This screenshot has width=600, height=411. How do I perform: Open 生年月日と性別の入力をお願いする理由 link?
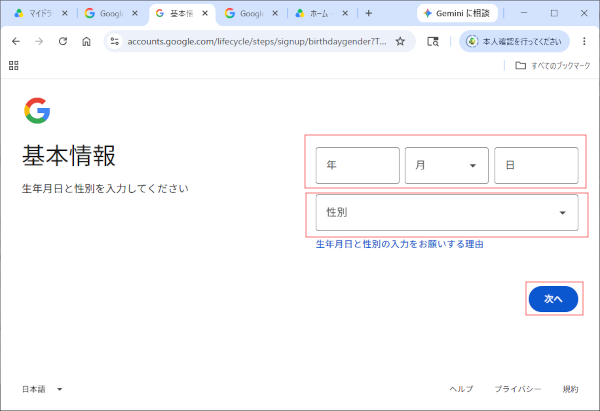tap(399, 244)
